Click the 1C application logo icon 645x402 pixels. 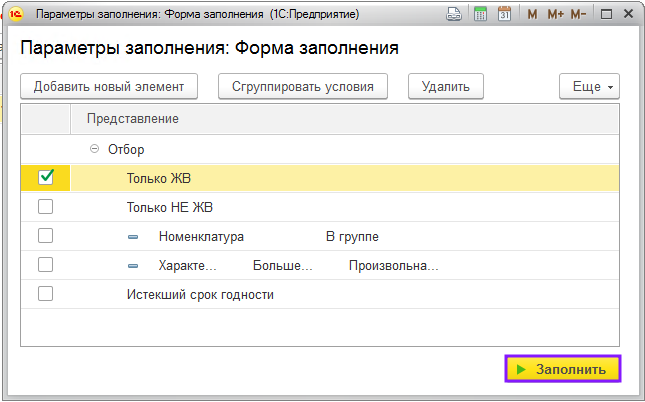coord(15,14)
